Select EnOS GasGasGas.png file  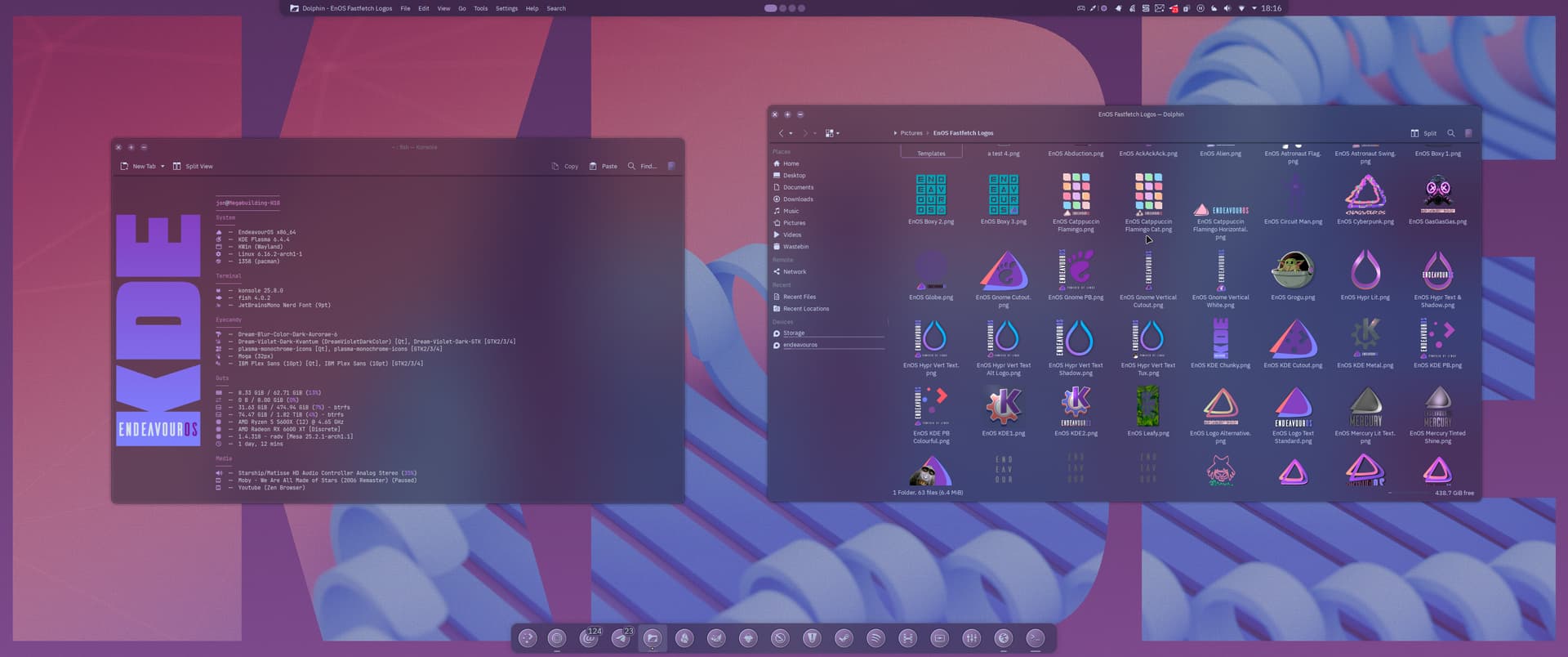(1437, 199)
